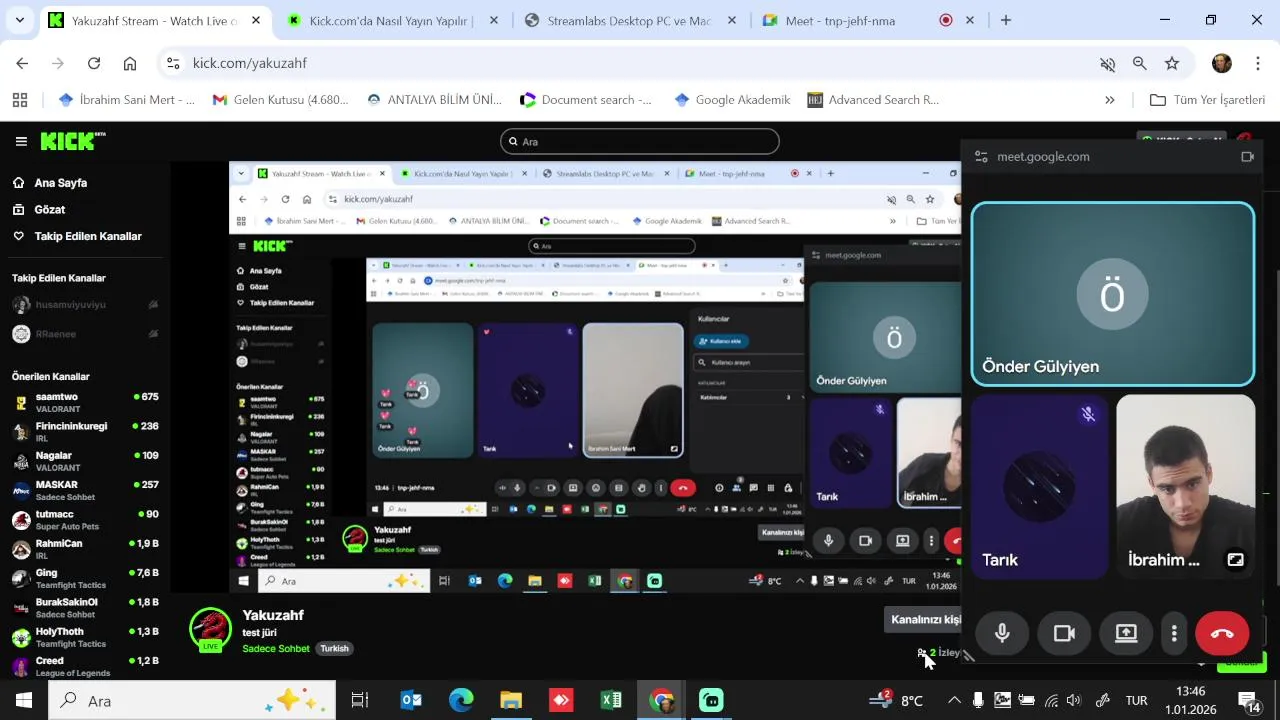The height and width of the screenshot is (720, 1280).
Task: Go back in browser
Action: (22, 63)
